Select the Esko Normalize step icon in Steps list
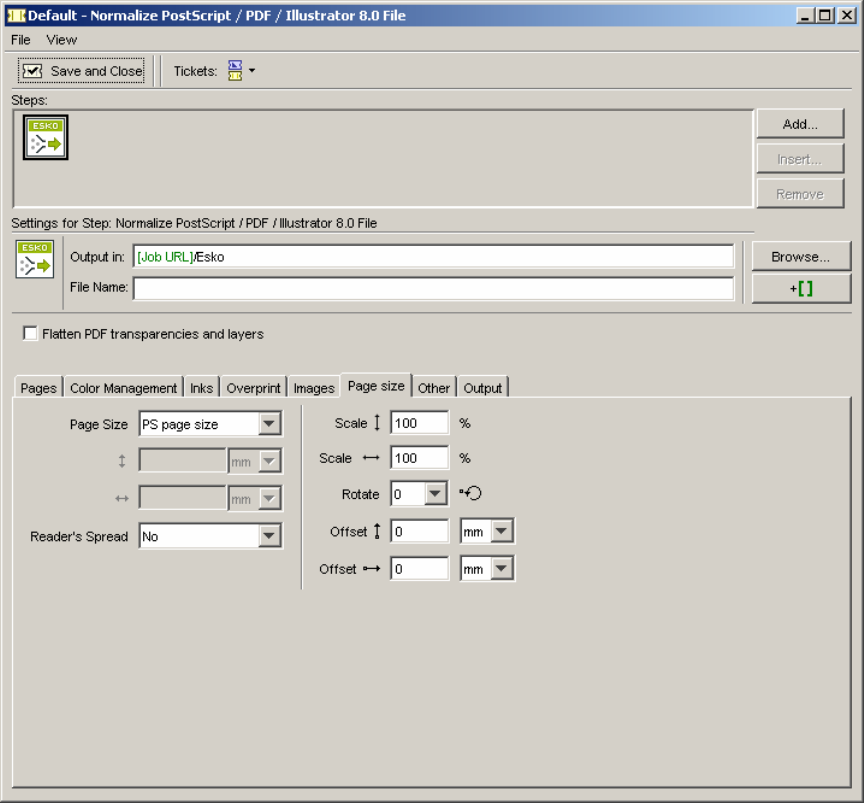This screenshot has height=803, width=864. coord(46,137)
